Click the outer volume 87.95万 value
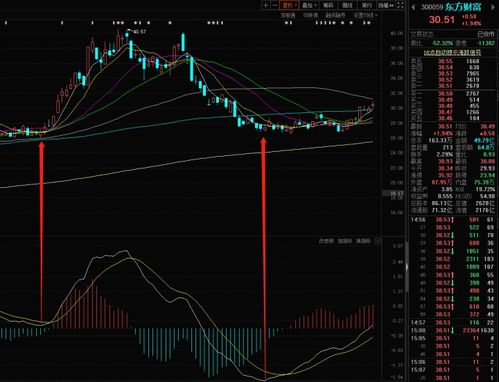This screenshot has height=382, width=499. pos(442,182)
